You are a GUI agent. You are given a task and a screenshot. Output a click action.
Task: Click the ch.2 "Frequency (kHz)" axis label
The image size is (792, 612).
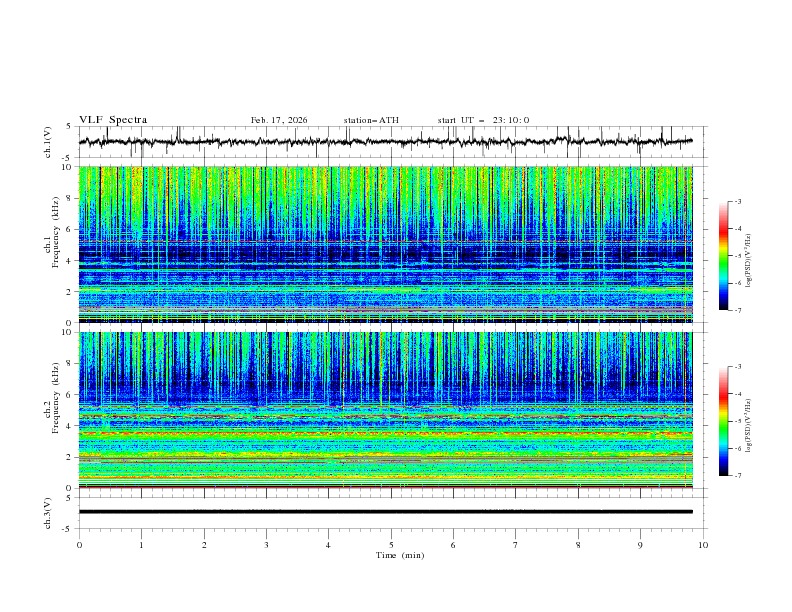pos(55,398)
